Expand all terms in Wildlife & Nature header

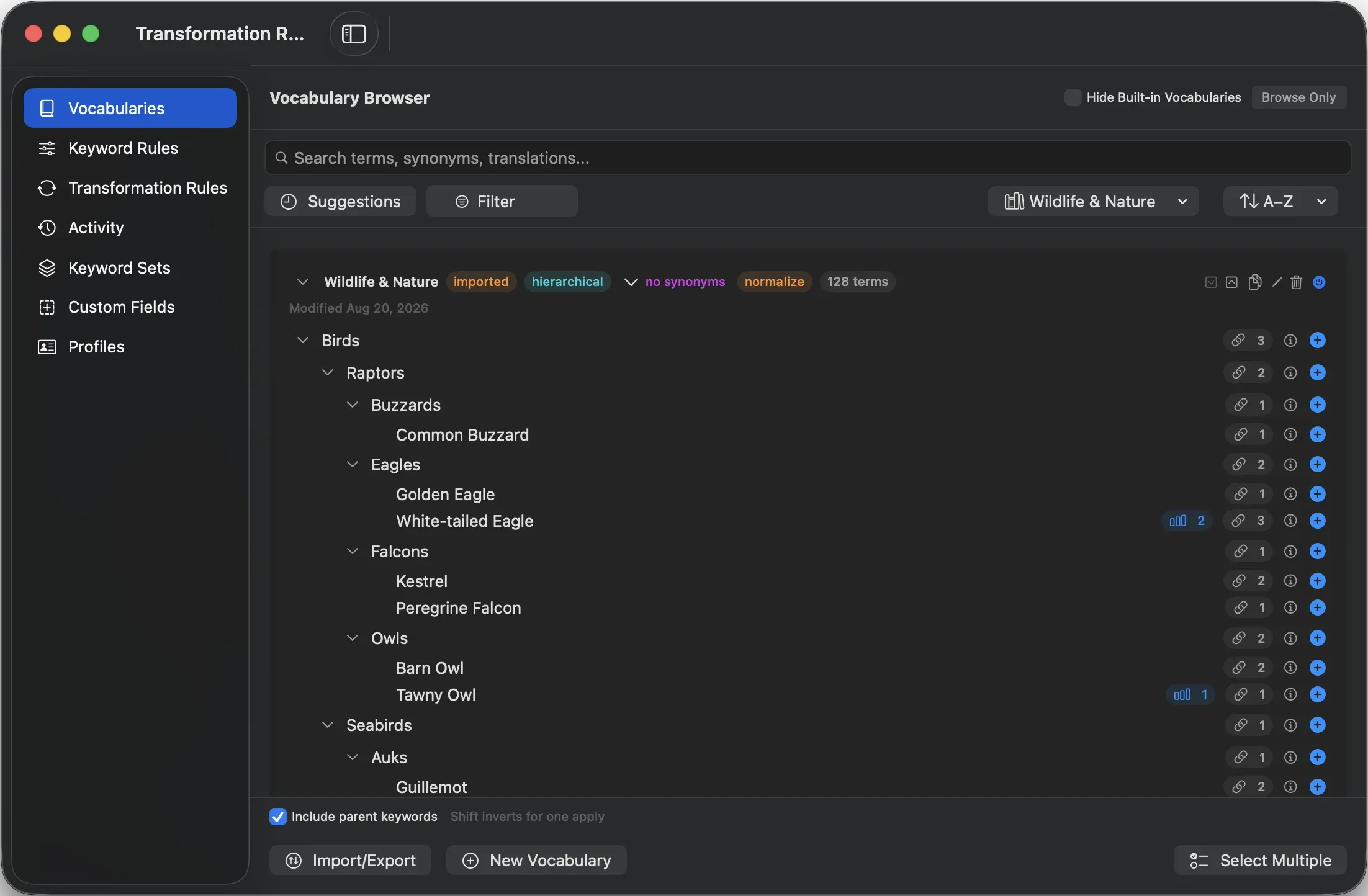(x=1211, y=282)
